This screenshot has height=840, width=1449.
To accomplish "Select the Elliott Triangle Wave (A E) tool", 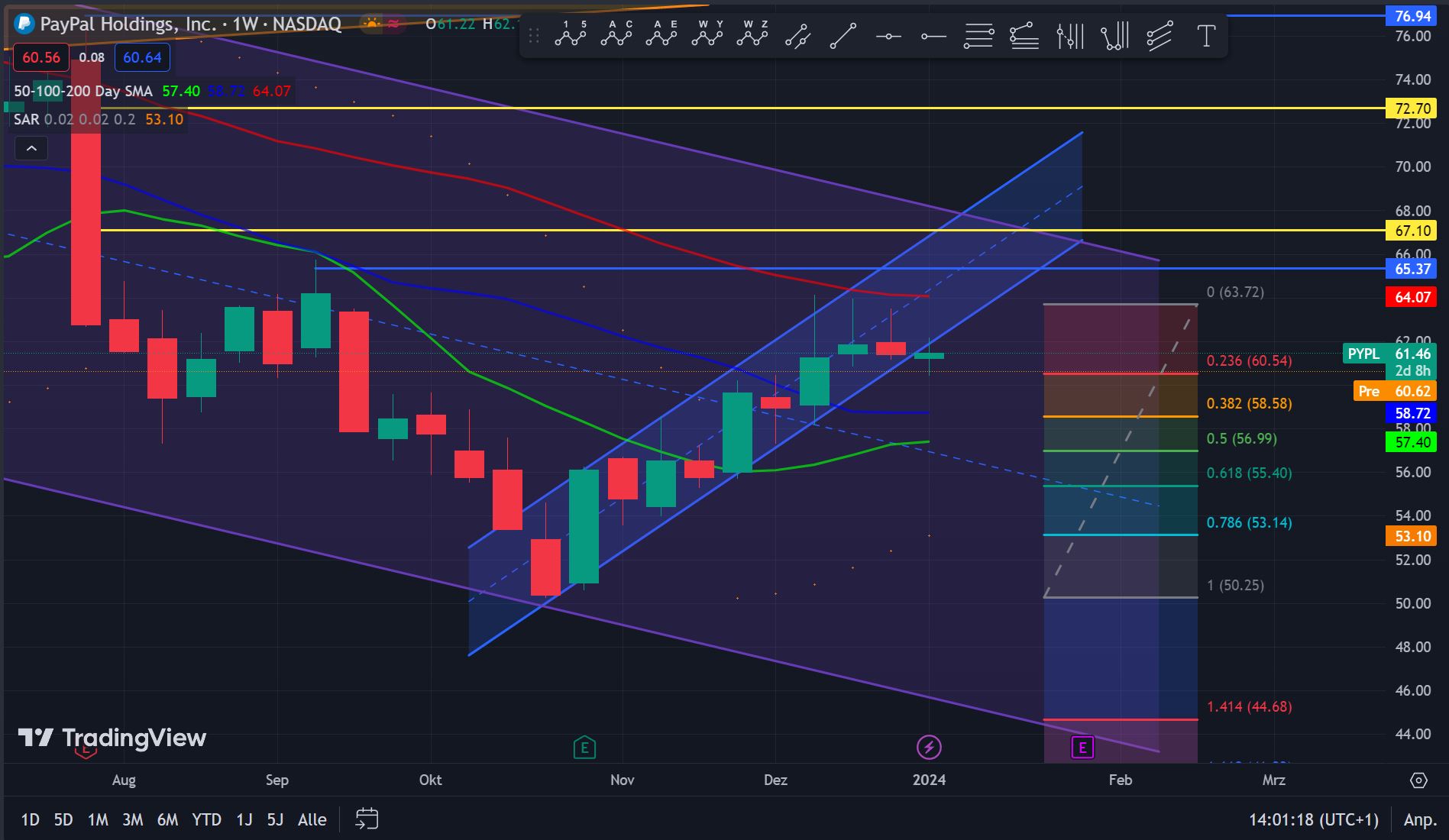I will click(661, 35).
